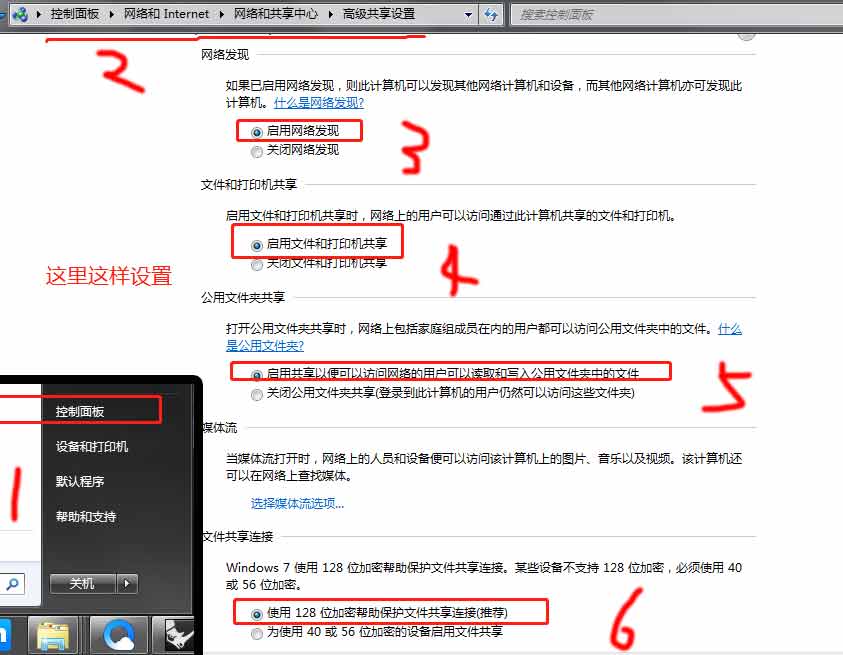Click the 搜索控制面板 search field
The image size is (843, 655).
670,14
